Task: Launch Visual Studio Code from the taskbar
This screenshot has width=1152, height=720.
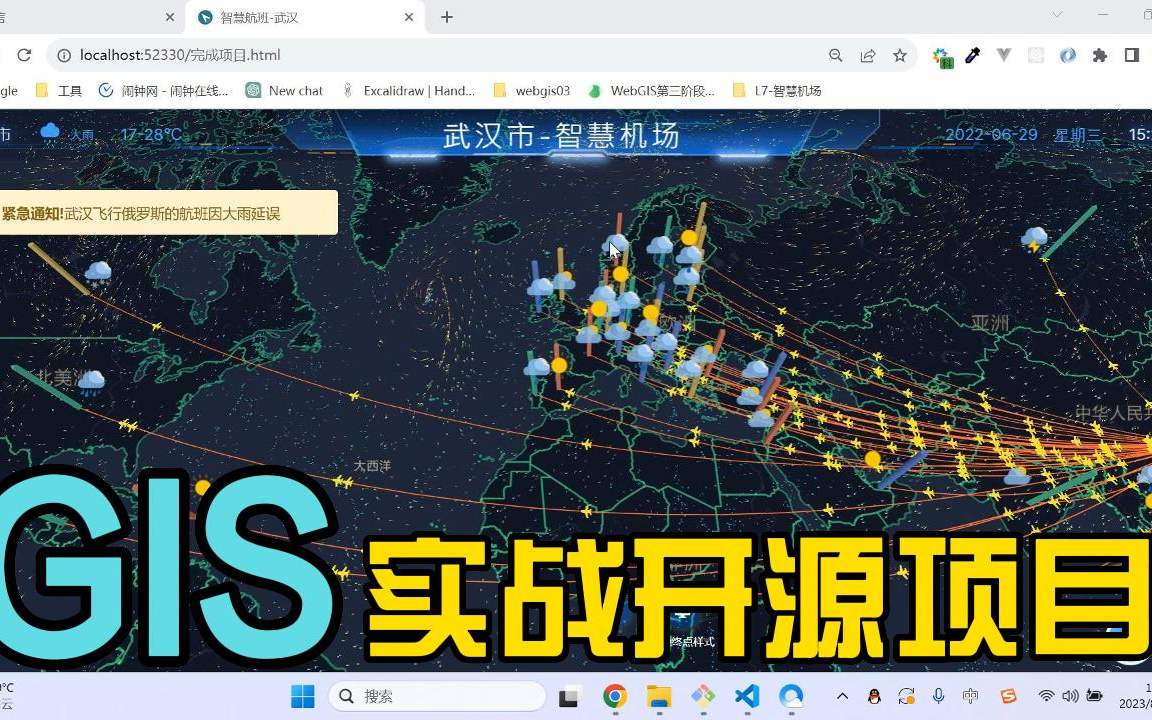Action: click(747, 696)
